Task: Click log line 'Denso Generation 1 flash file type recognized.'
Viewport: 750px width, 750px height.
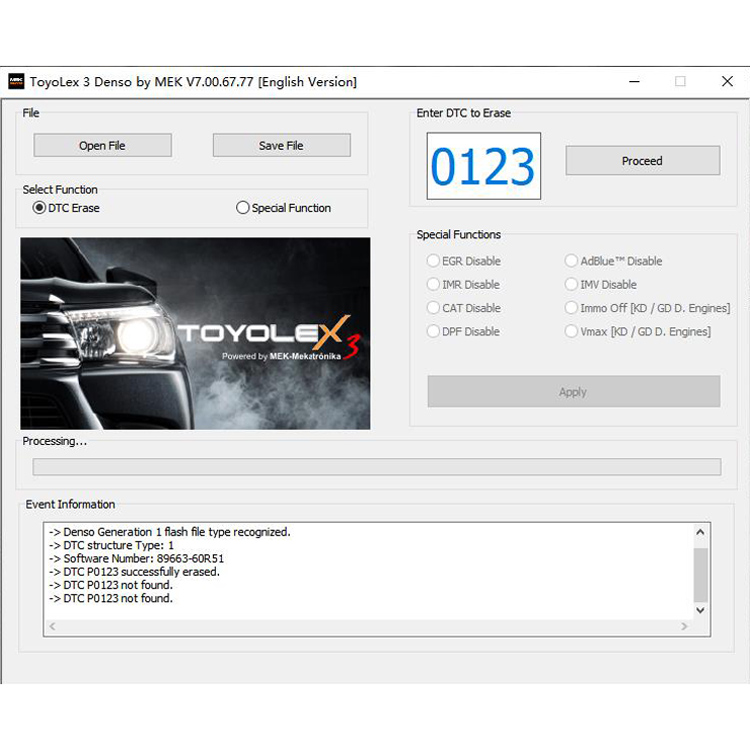Action: (170, 532)
